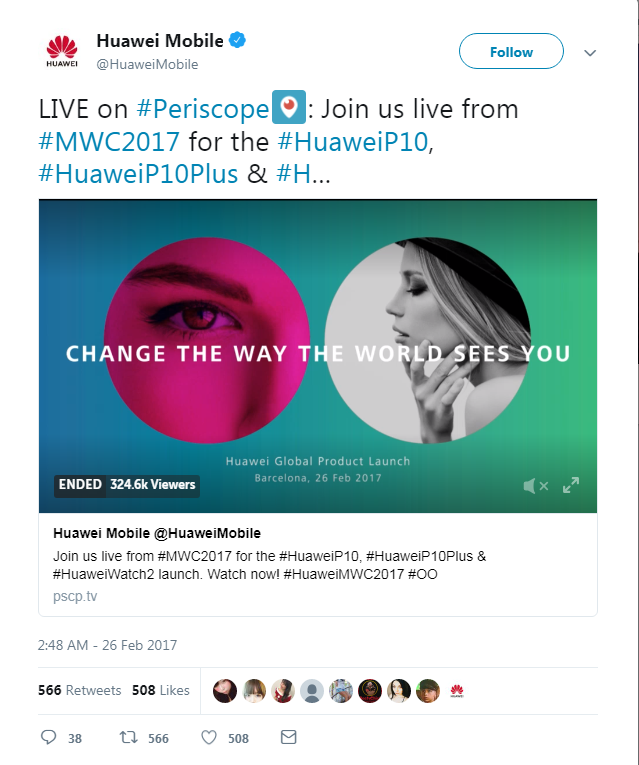
Task: Click the first liker avatar thumbnail
Action: (x=225, y=691)
